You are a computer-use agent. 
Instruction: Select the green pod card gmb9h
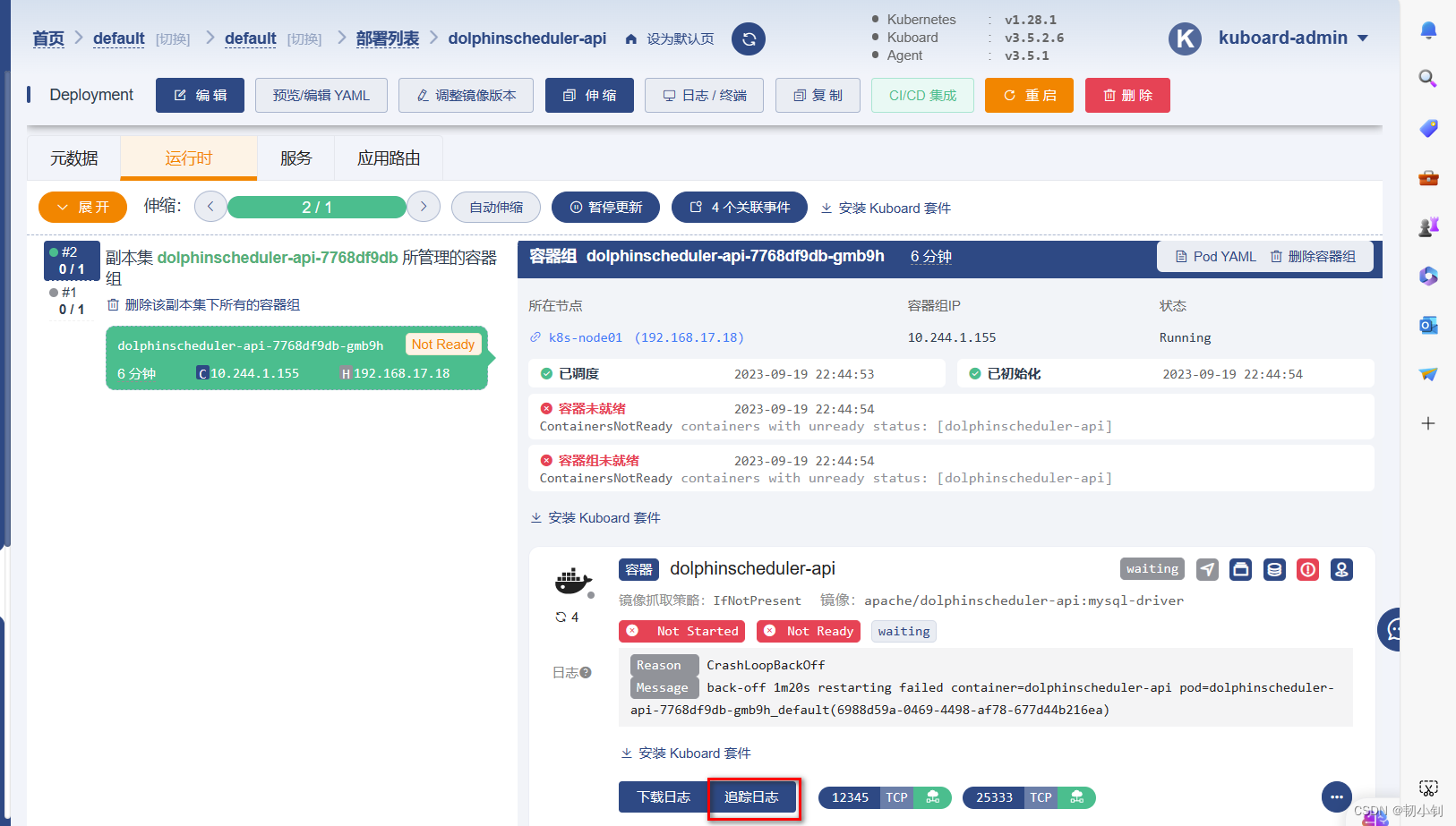point(296,358)
